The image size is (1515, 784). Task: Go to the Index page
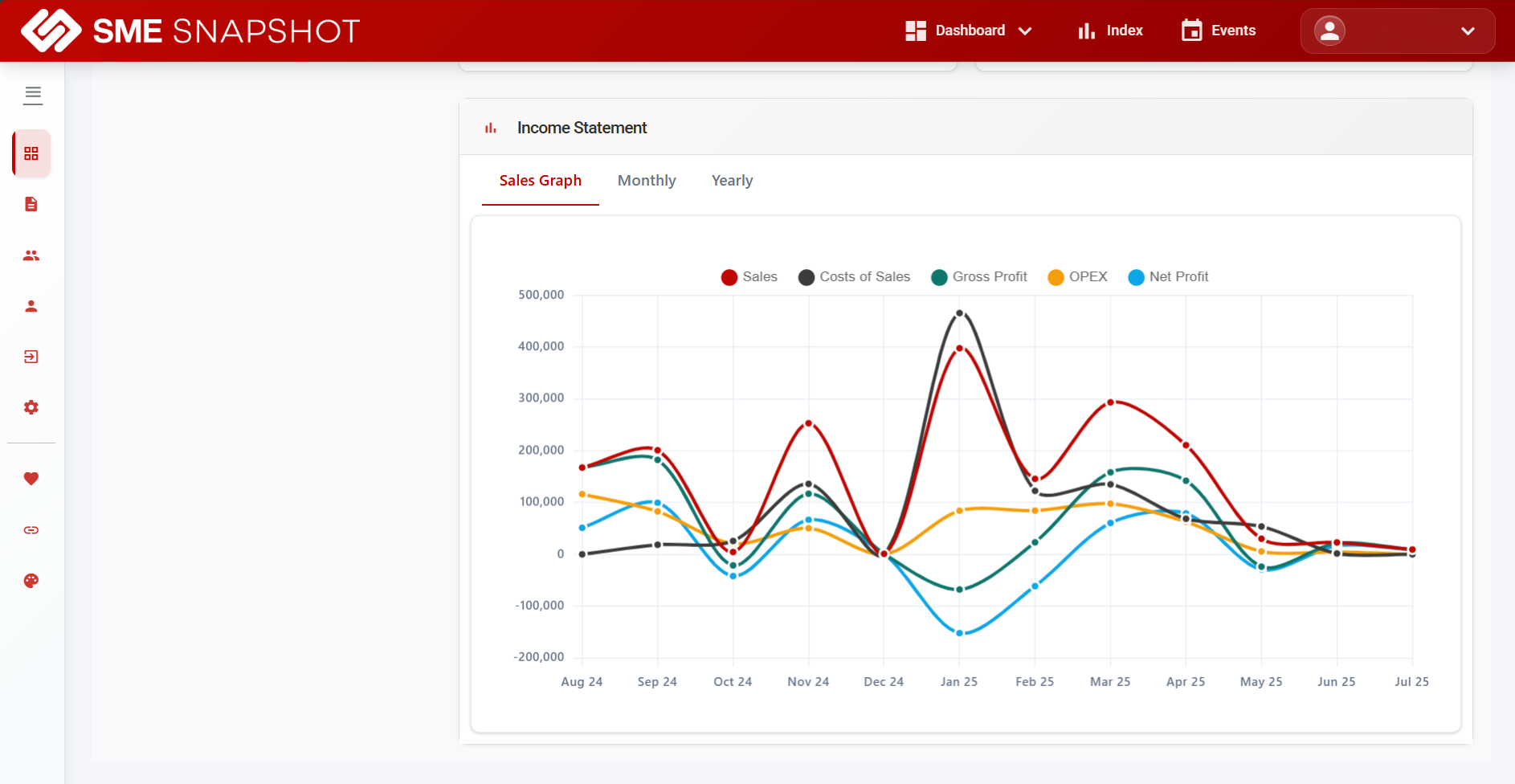tap(1110, 31)
